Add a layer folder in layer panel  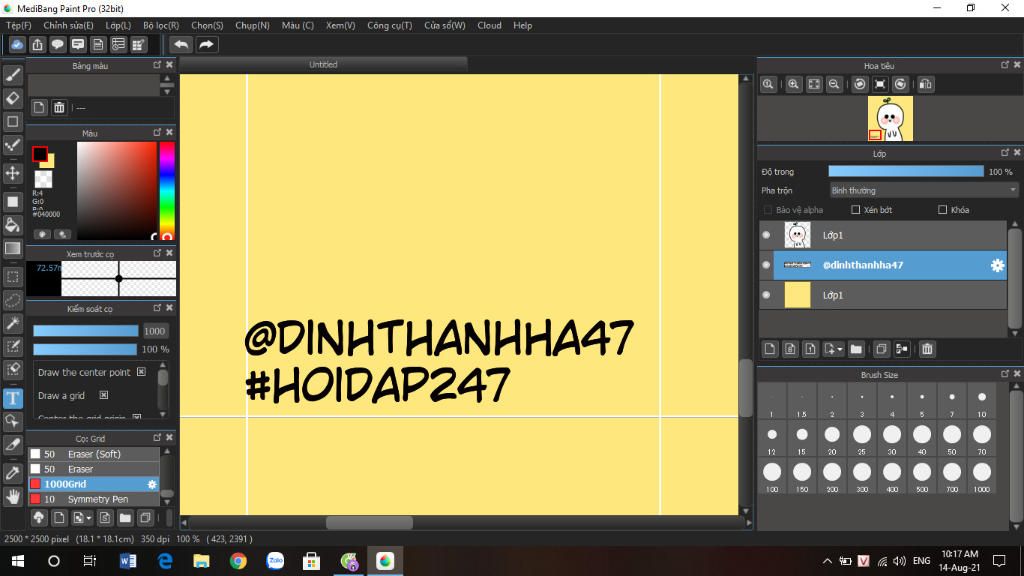click(x=856, y=349)
